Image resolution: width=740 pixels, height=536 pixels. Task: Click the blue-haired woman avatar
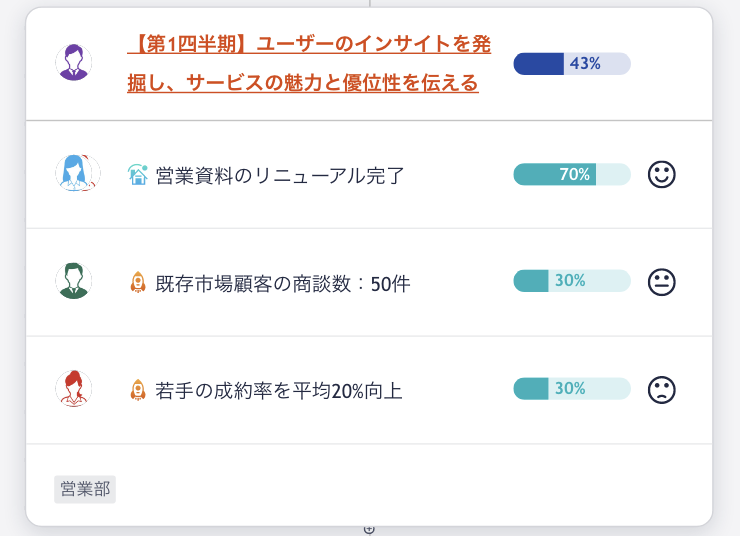(x=77, y=173)
